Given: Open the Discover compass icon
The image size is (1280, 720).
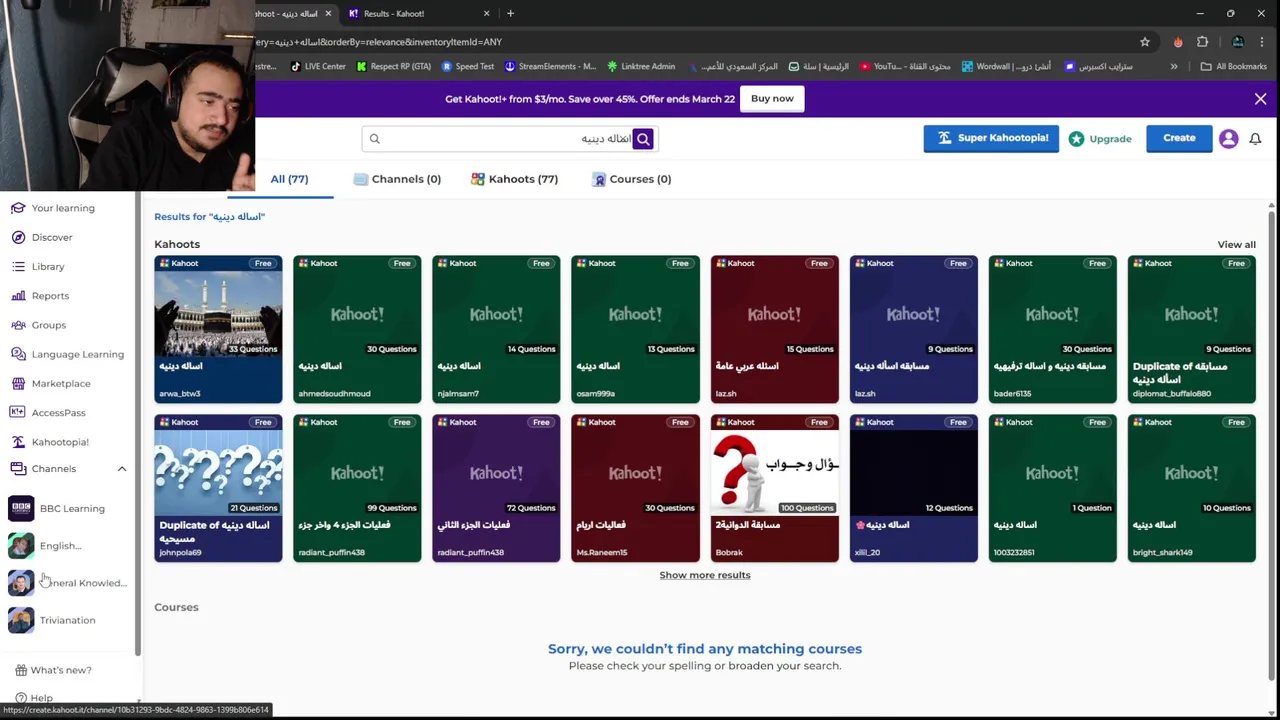Looking at the screenshot, I should (18, 237).
